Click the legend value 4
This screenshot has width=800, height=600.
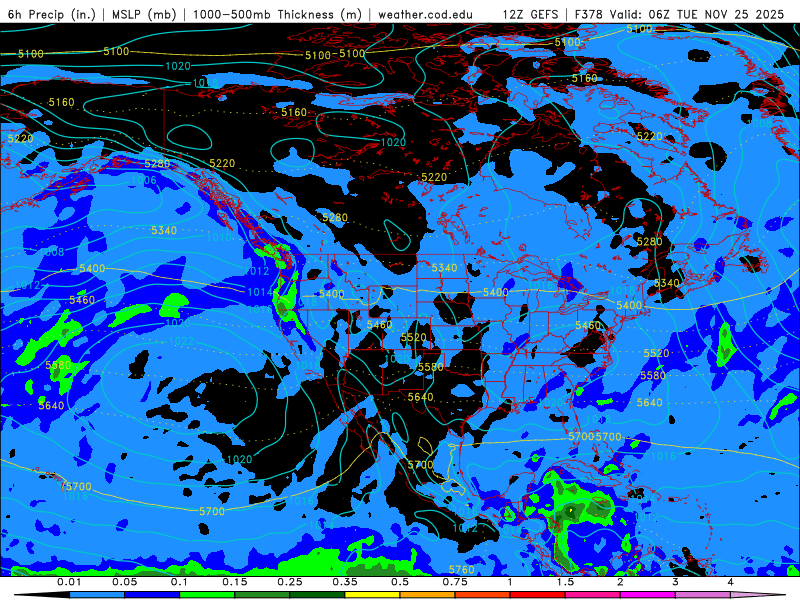(x=731, y=582)
